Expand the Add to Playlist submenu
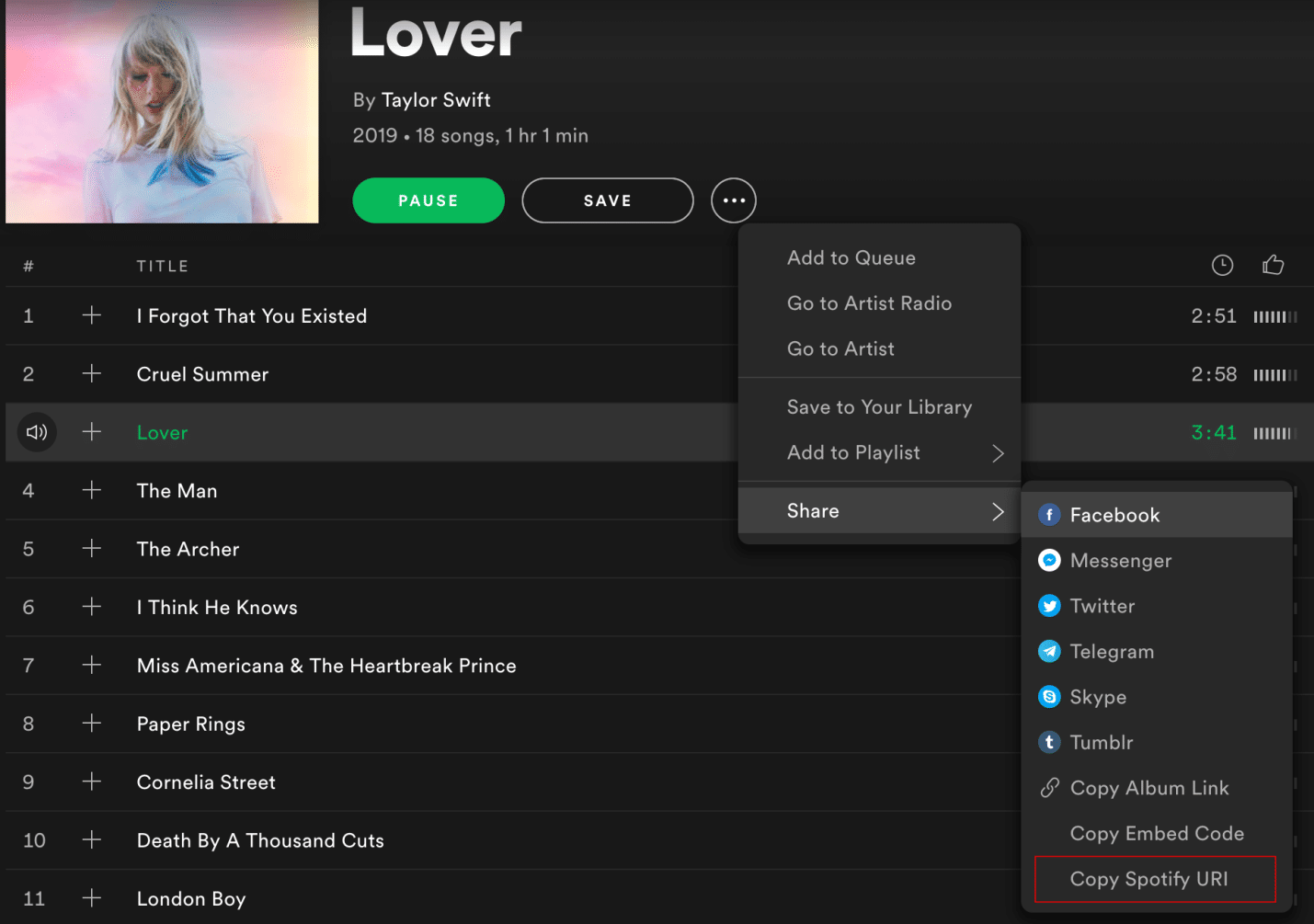Image resolution: width=1314 pixels, height=924 pixels. tap(879, 453)
